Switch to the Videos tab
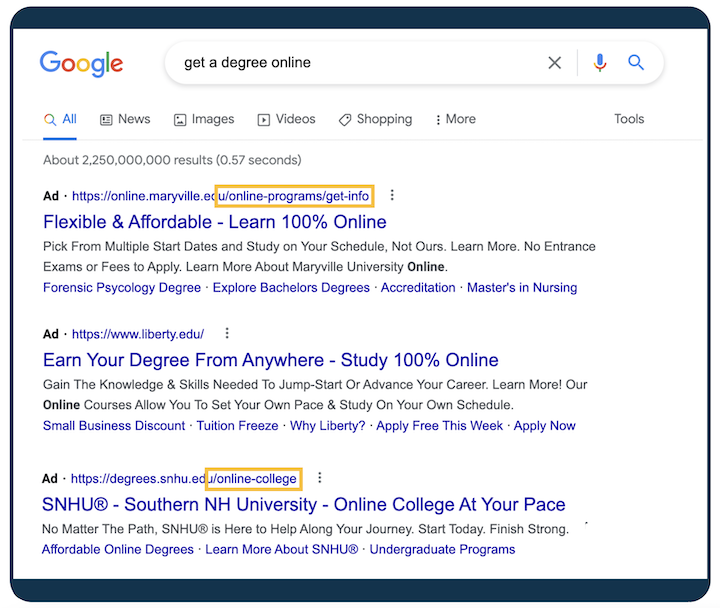 287,119
